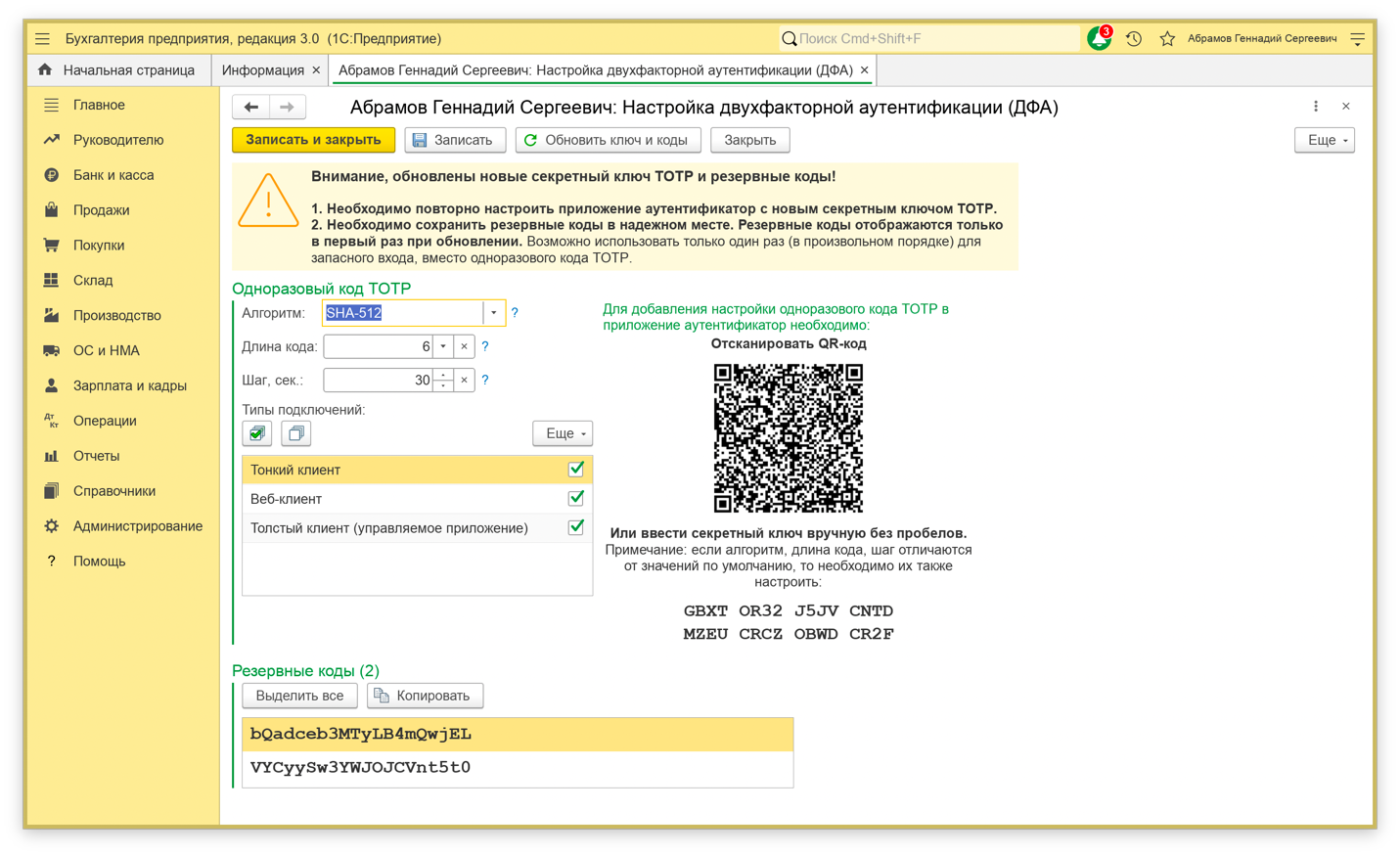Viewport: 1400px width, 856px height.
Task: Select backup code bQadceb3MTyLB4mQwjEL
Action: 518,734
